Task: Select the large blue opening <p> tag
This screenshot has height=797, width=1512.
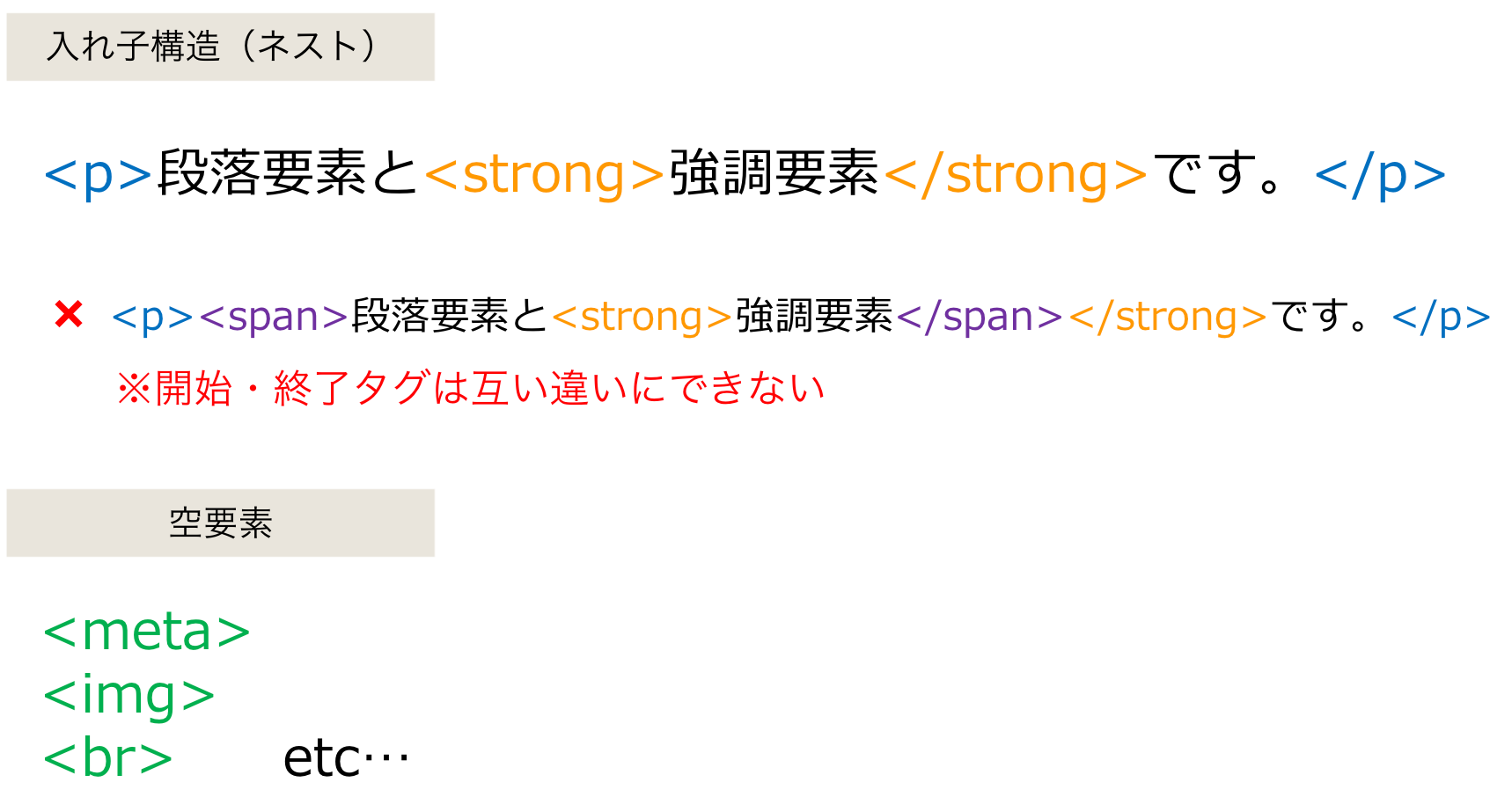Action: [99, 174]
